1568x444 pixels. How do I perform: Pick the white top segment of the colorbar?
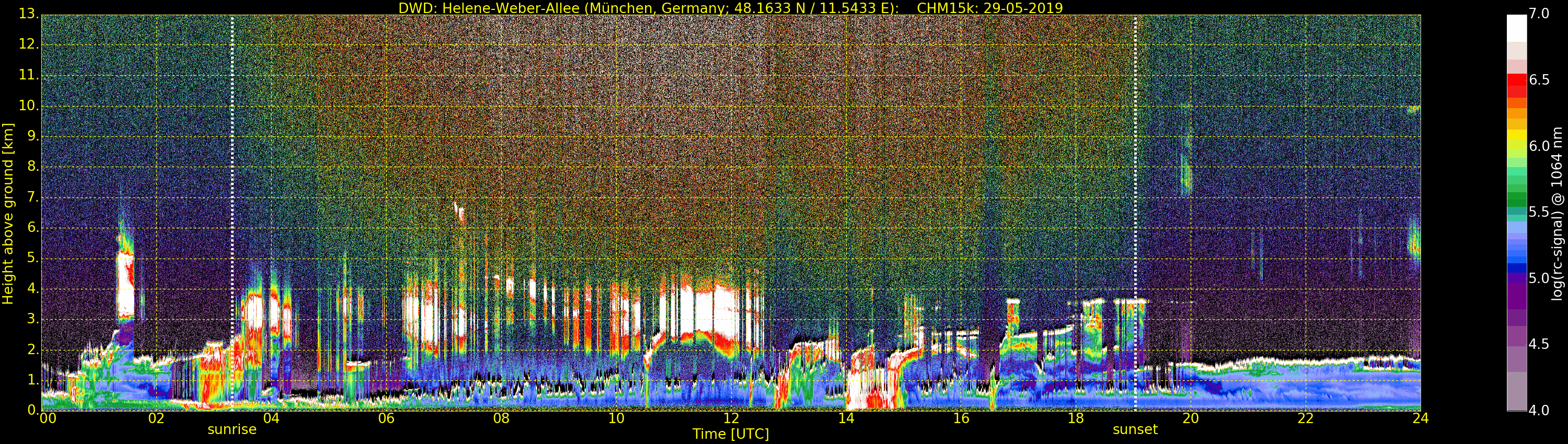coord(1517,28)
